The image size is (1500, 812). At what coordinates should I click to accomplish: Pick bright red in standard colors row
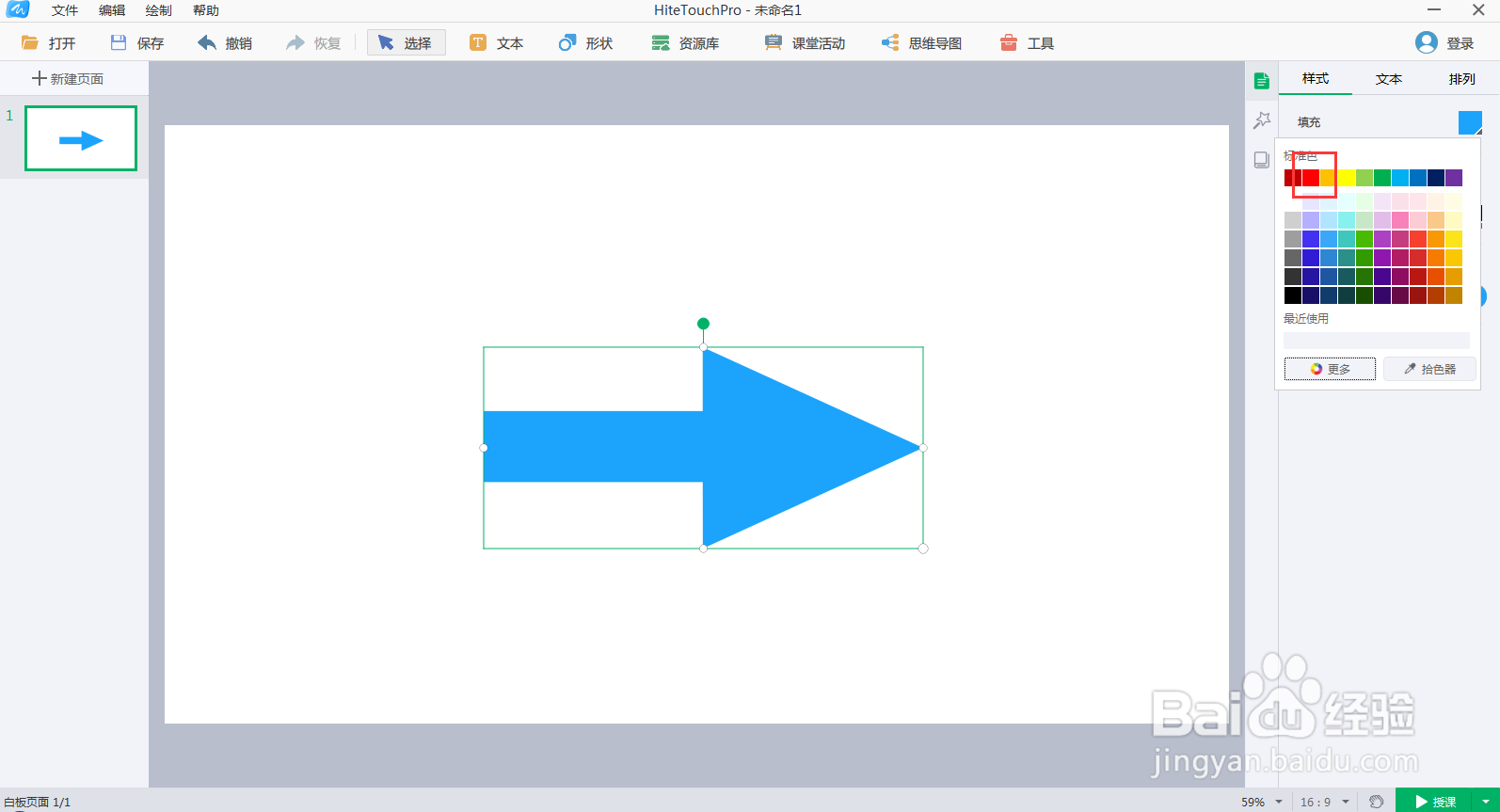pos(1311,178)
